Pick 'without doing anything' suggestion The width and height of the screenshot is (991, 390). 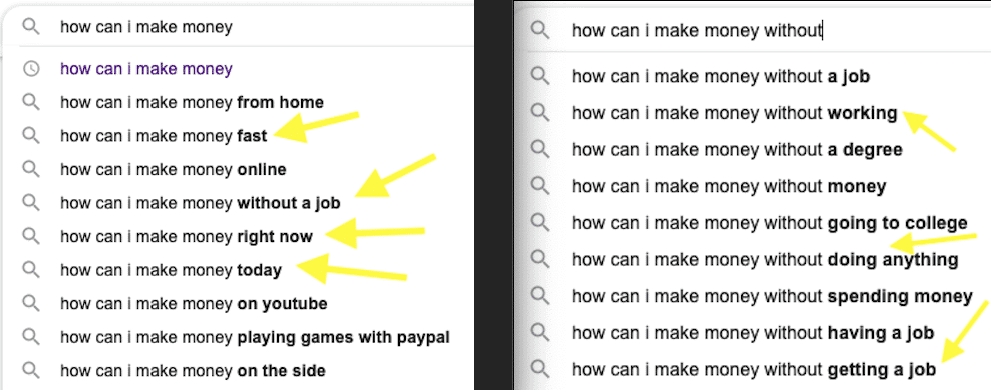[x=765, y=259]
